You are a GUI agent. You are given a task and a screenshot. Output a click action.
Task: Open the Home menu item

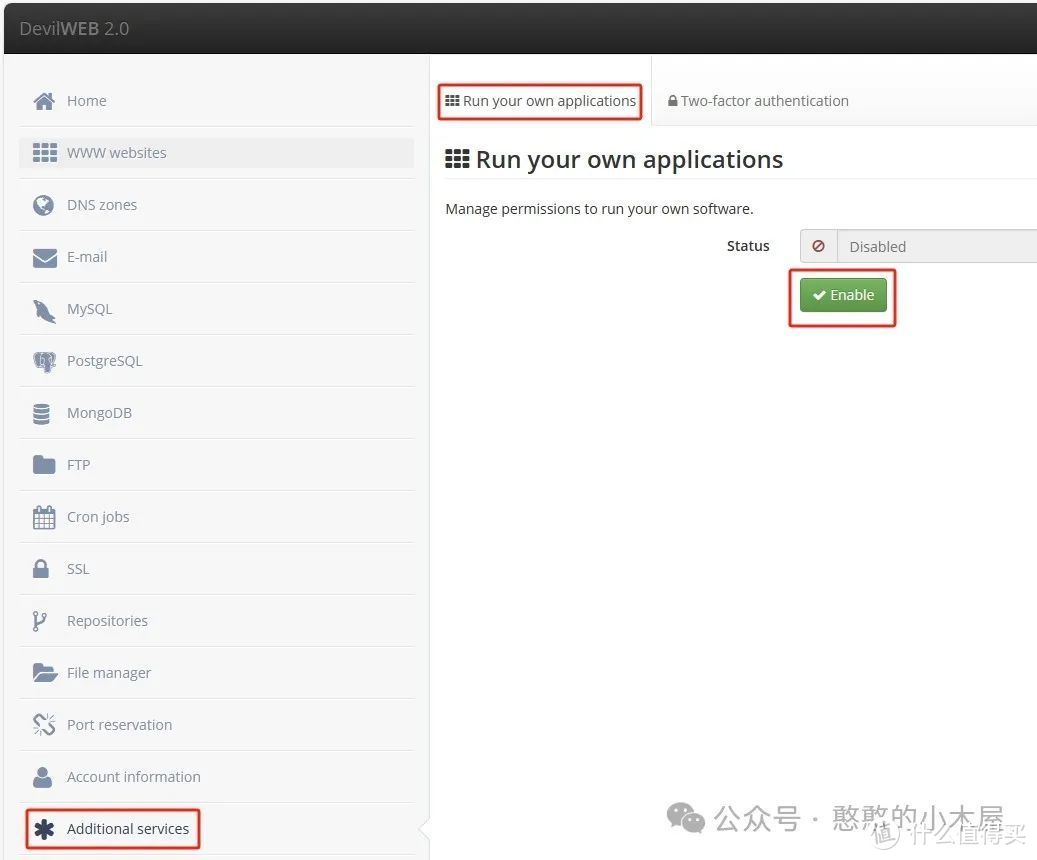216,101
